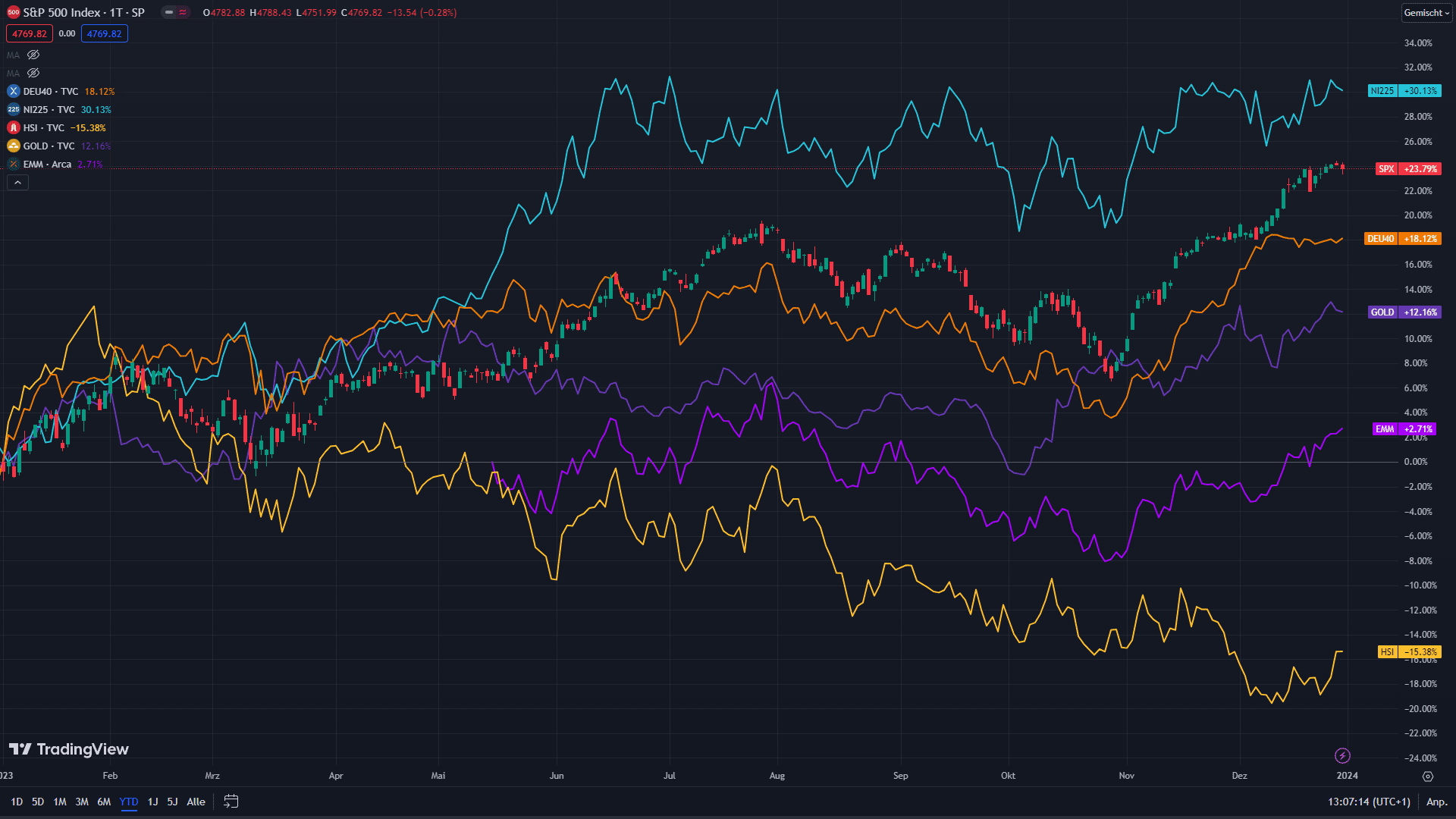This screenshot has height=819, width=1456.
Task: Select the 5J time range
Action: (x=172, y=802)
